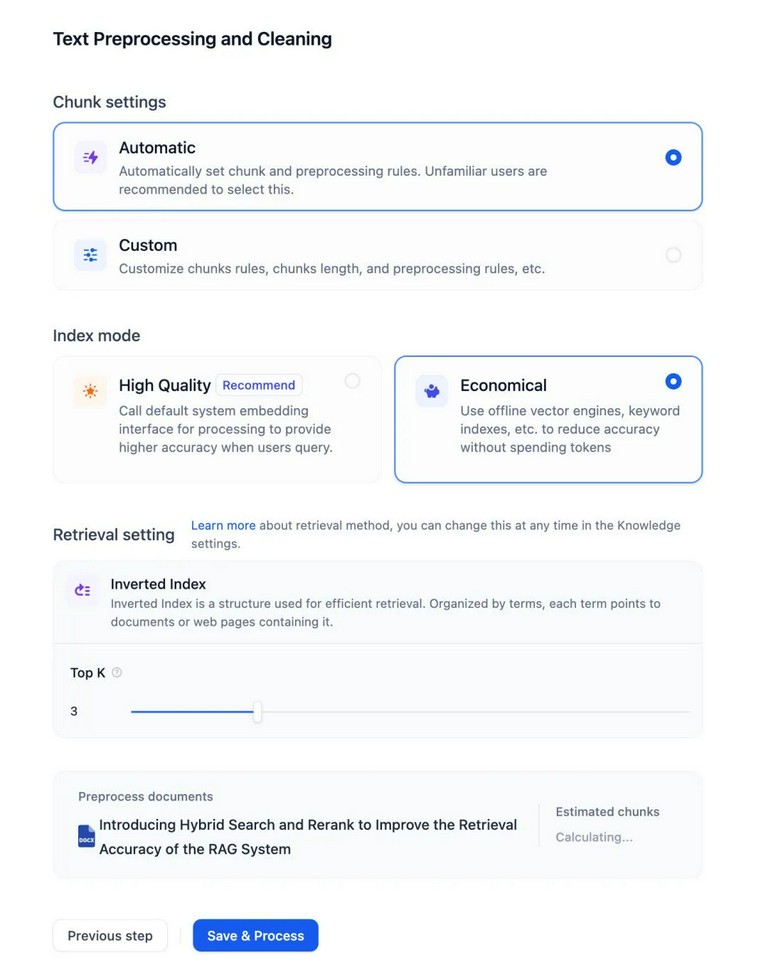Click the High Quality sun icon
The image size is (768, 977).
click(90, 391)
